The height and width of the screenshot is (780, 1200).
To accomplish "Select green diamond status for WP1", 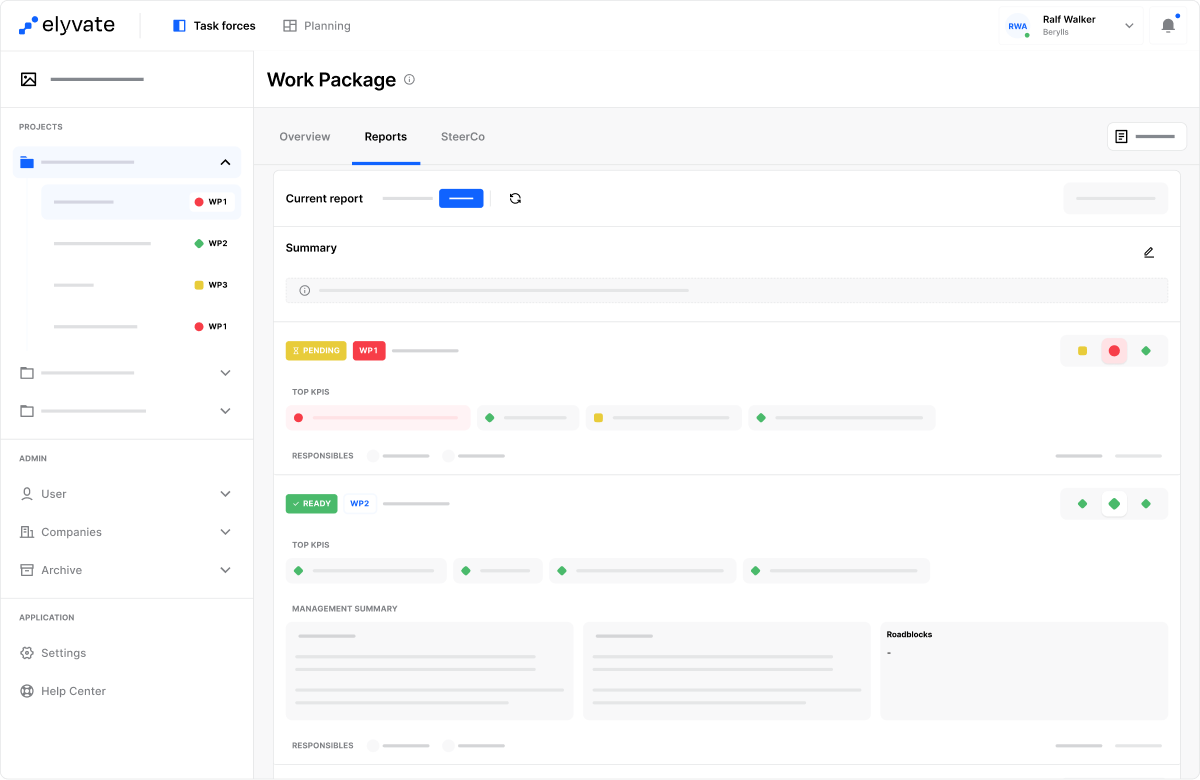I will (1146, 351).
